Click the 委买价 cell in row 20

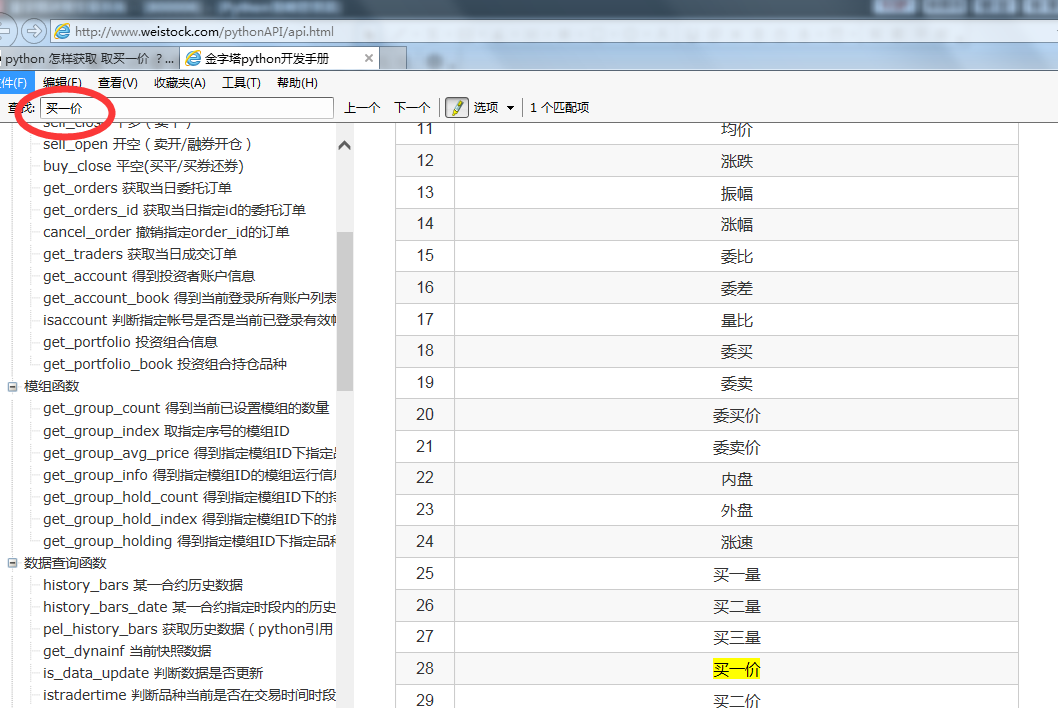(x=736, y=415)
